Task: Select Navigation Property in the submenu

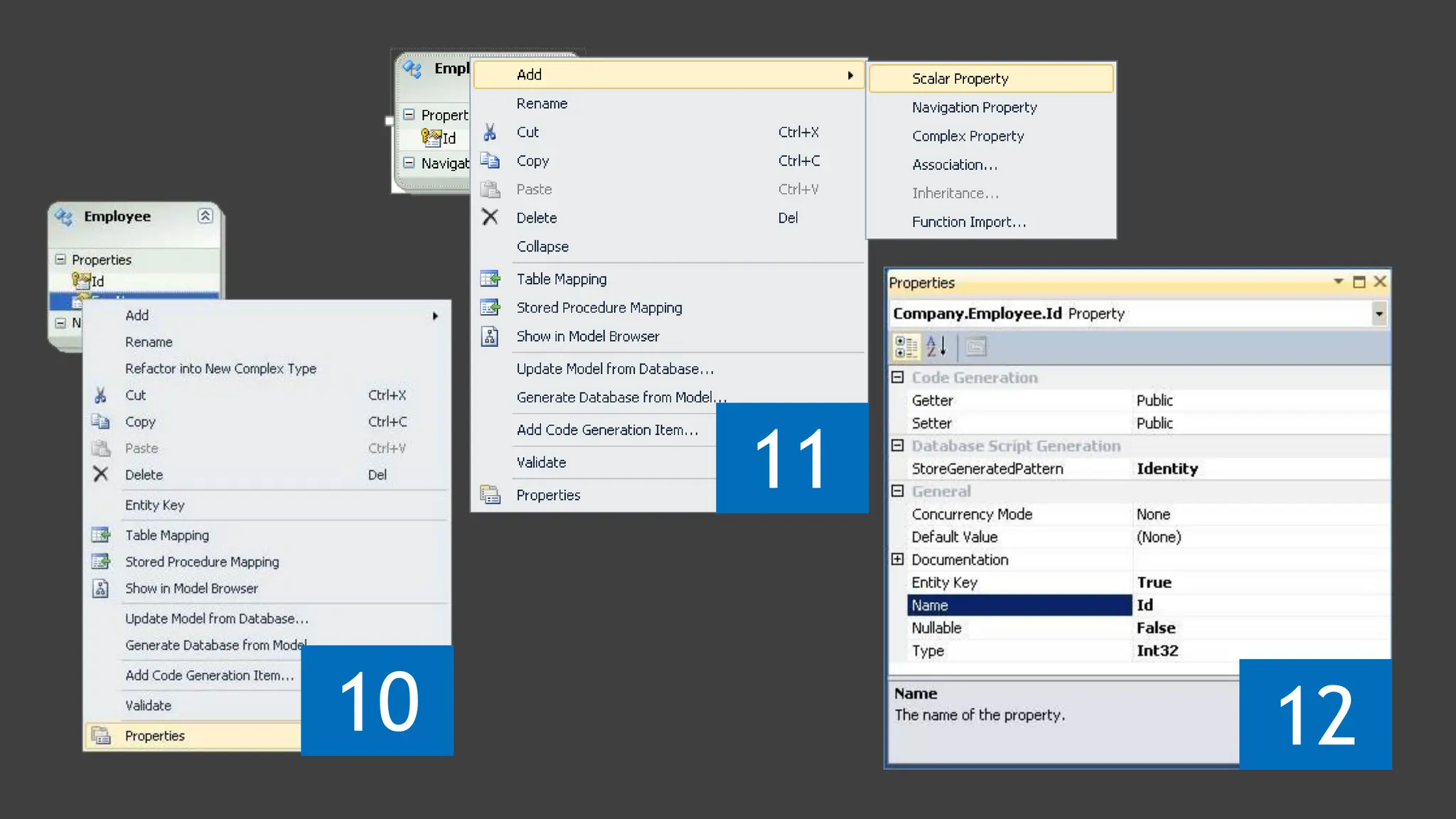Action: click(974, 107)
